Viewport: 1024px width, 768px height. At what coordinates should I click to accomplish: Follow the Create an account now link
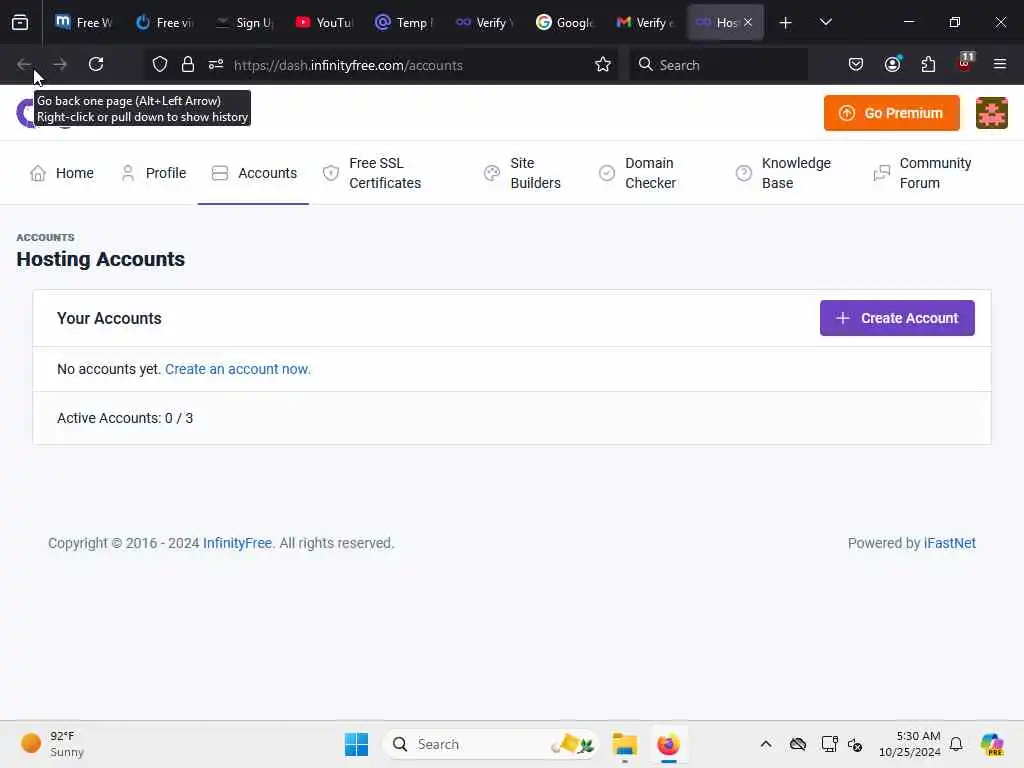[238, 369]
